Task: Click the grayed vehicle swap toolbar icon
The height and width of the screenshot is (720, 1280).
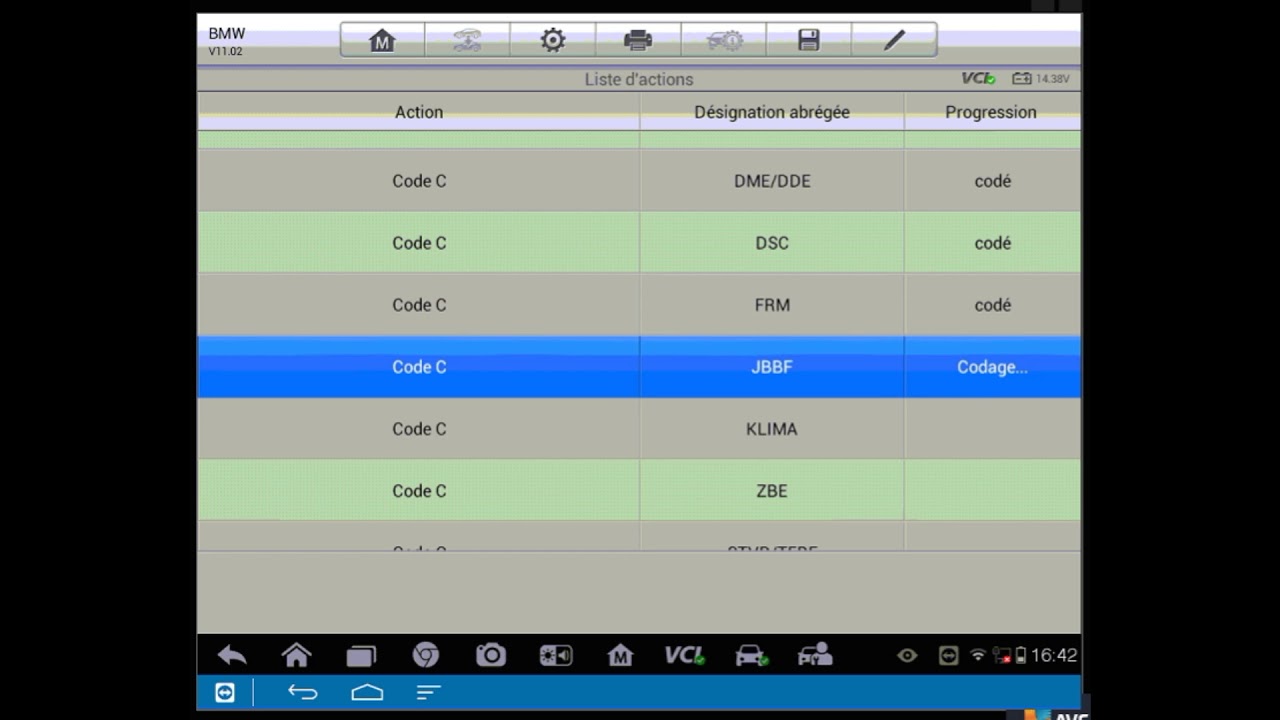Action: click(x=467, y=40)
